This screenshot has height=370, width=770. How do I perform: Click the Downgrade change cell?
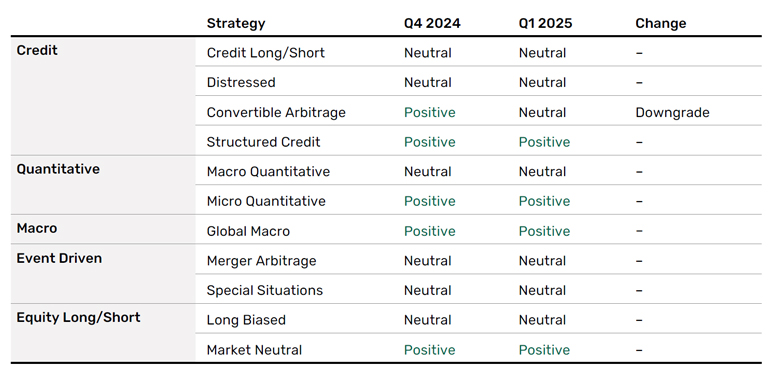(672, 113)
